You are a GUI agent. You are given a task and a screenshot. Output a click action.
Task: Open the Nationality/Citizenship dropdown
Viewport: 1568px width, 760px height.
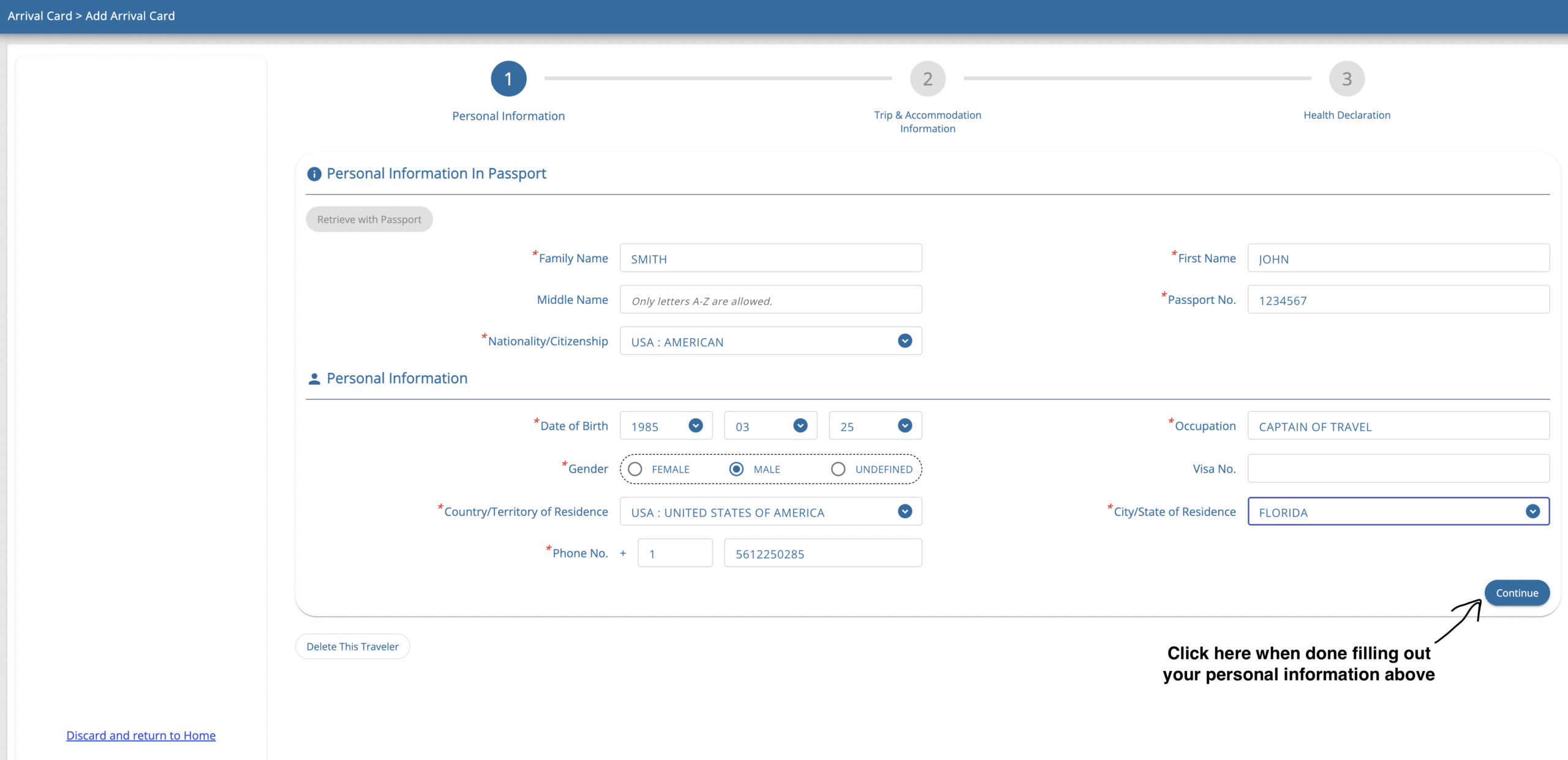coord(905,341)
